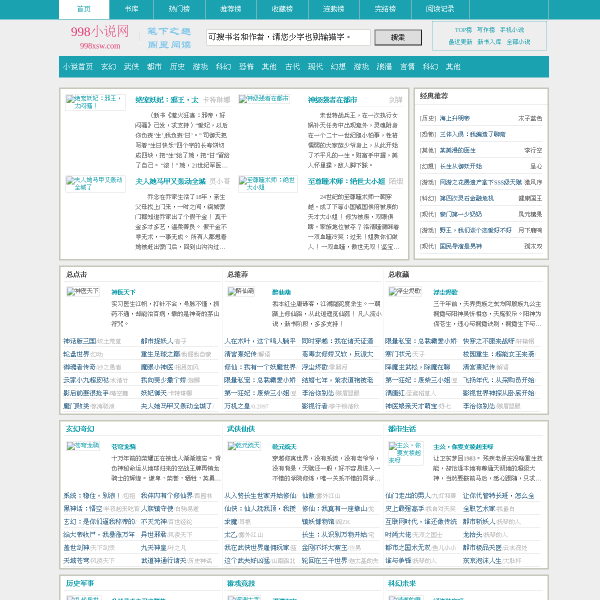Open the 热门榜 tab
This screenshot has height=600, width=600.
click(179, 9)
